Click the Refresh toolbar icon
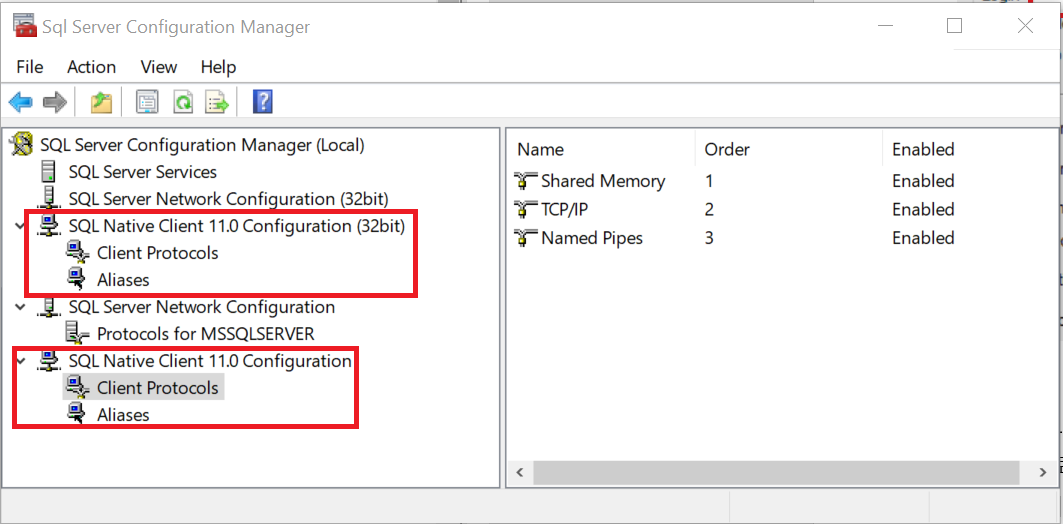 coord(183,103)
